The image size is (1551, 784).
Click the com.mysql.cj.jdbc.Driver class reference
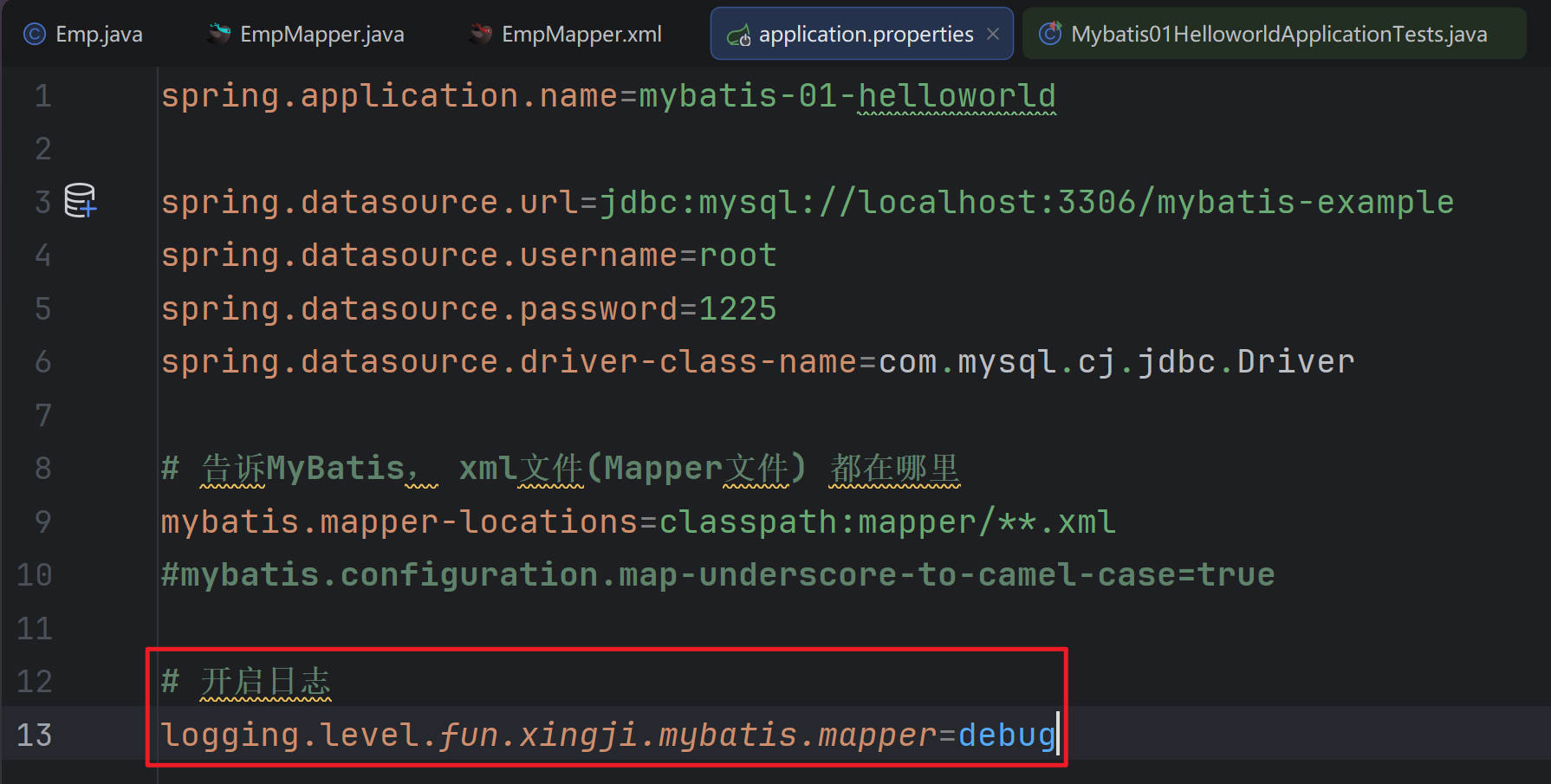(1115, 361)
